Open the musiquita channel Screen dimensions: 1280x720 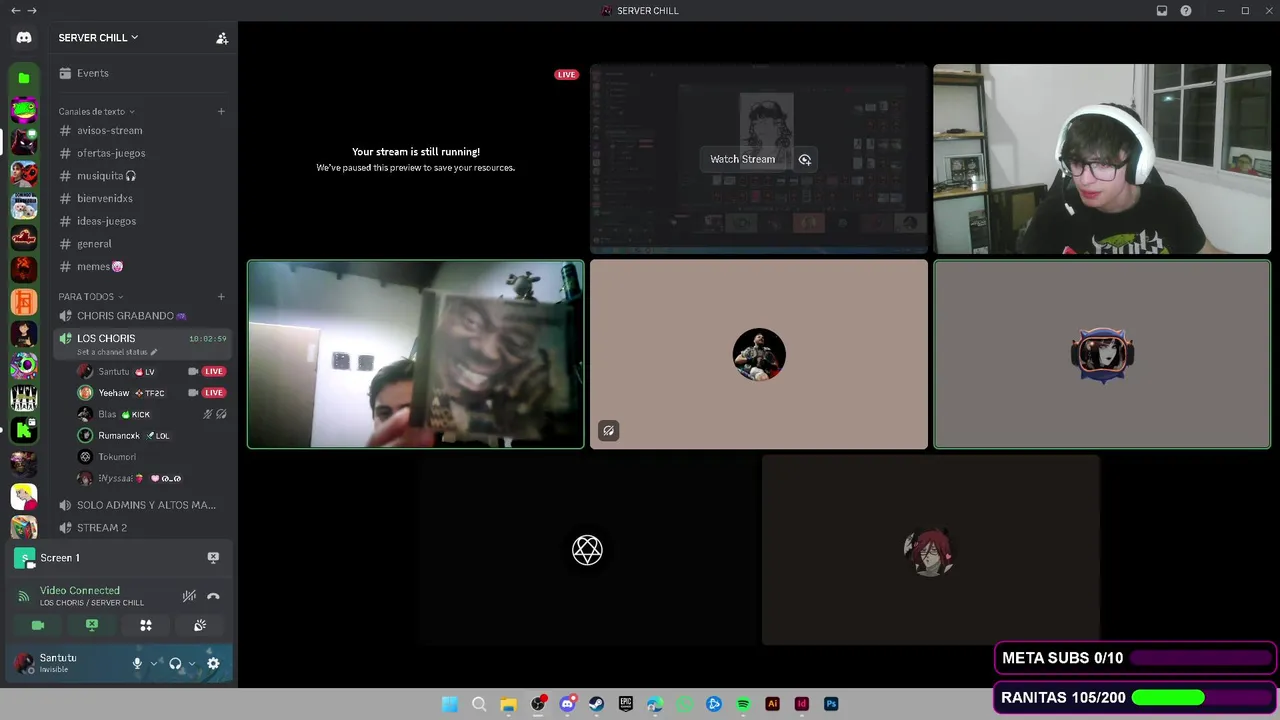point(143,176)
